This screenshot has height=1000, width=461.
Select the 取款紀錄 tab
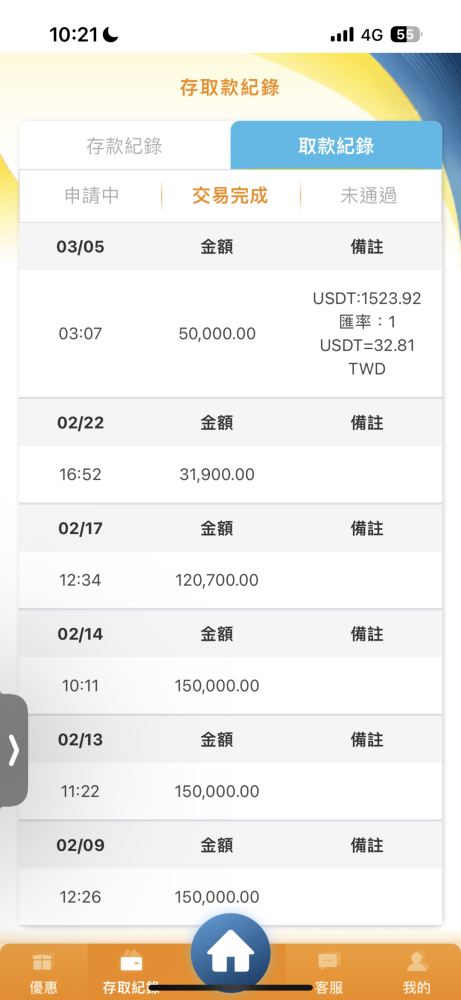(x=336, y=145)
